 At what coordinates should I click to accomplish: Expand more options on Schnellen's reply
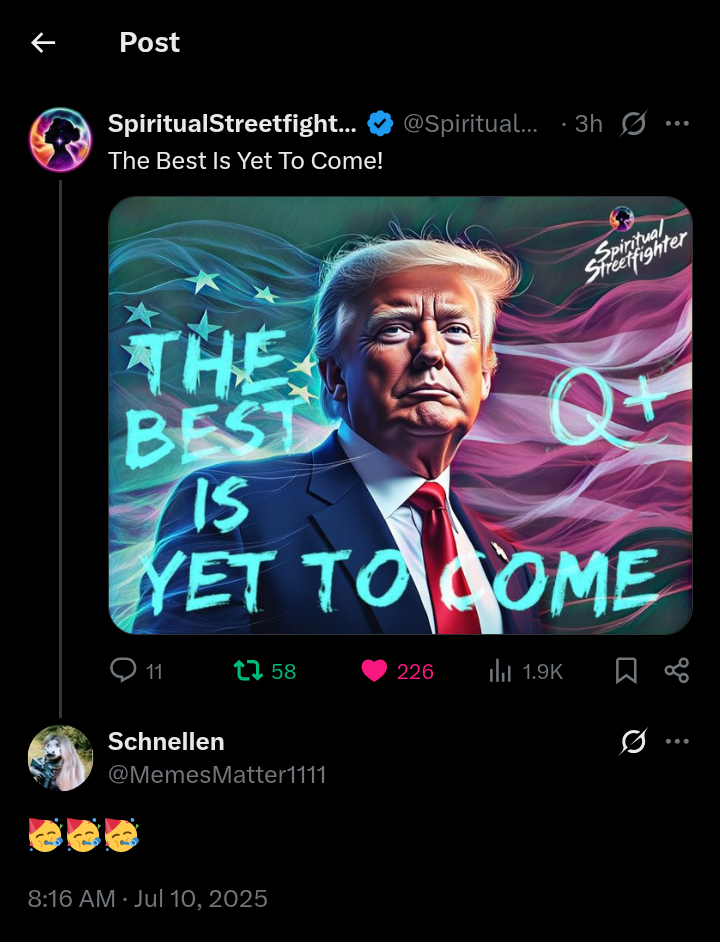click(x=677, y=742)
